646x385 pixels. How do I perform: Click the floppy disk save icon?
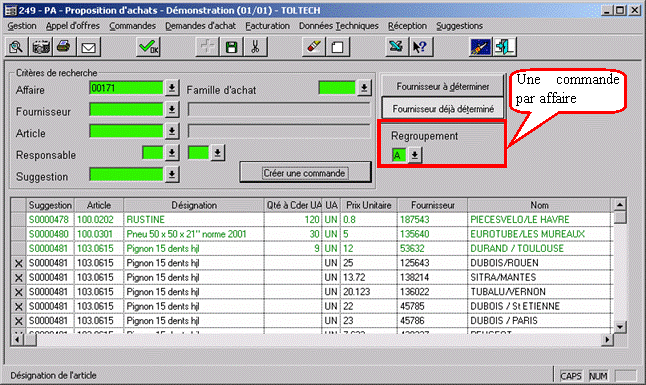(231, 47)
